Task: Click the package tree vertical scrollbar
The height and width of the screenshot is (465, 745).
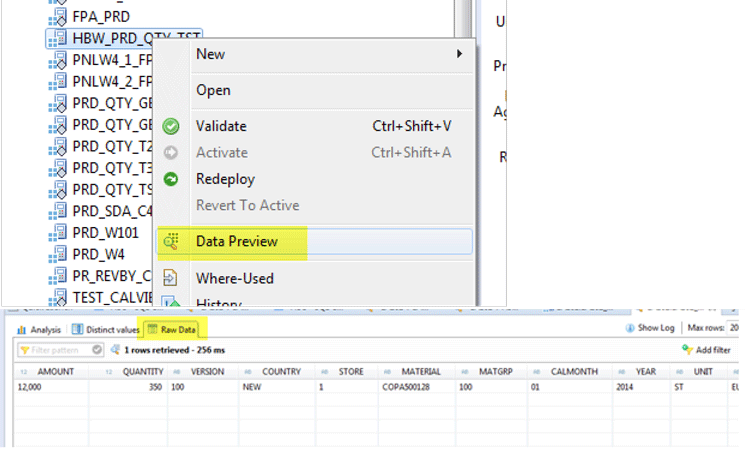Action: click(463, 19)
